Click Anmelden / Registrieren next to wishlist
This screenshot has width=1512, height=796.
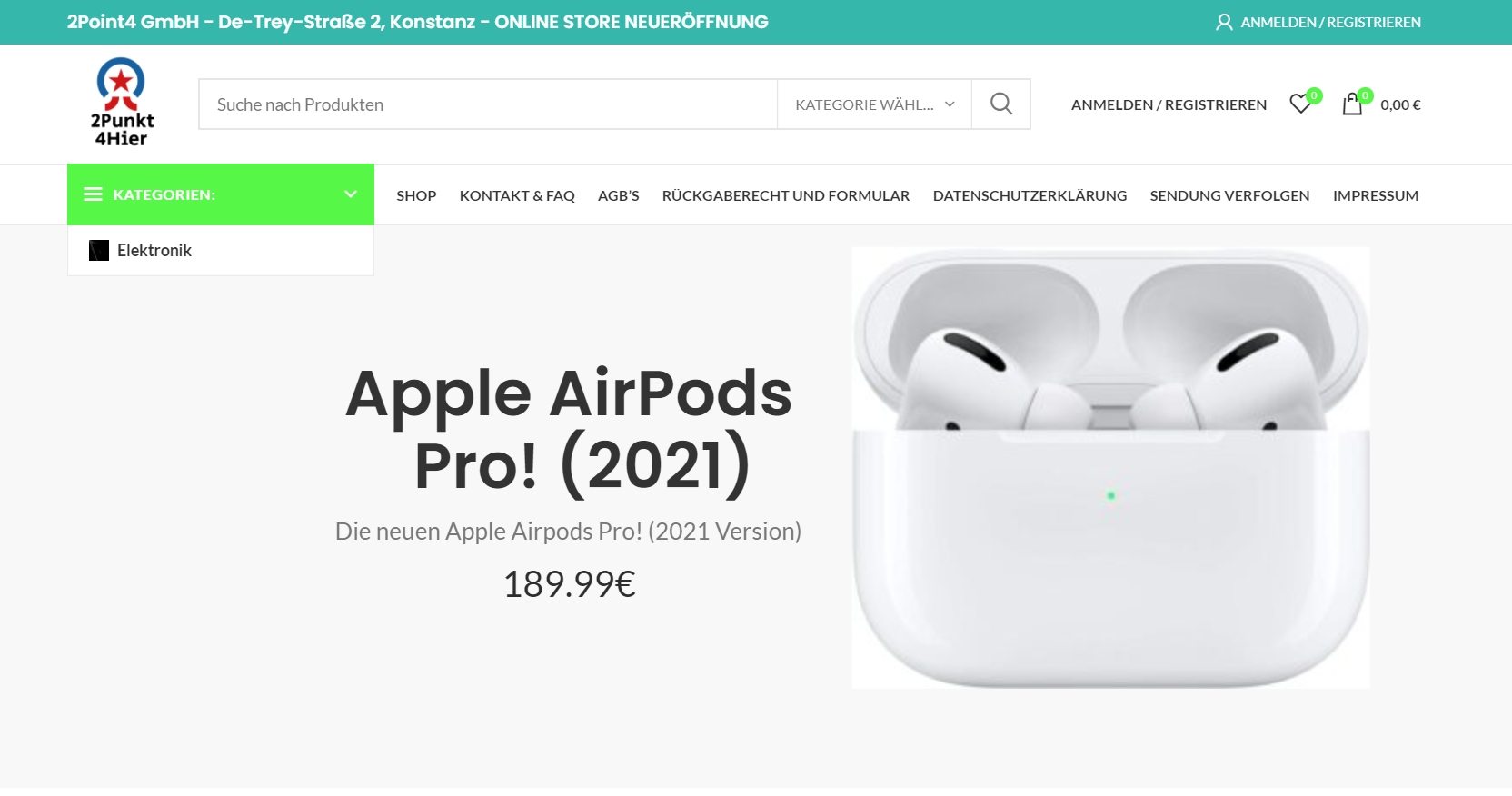pos(1169,104)
